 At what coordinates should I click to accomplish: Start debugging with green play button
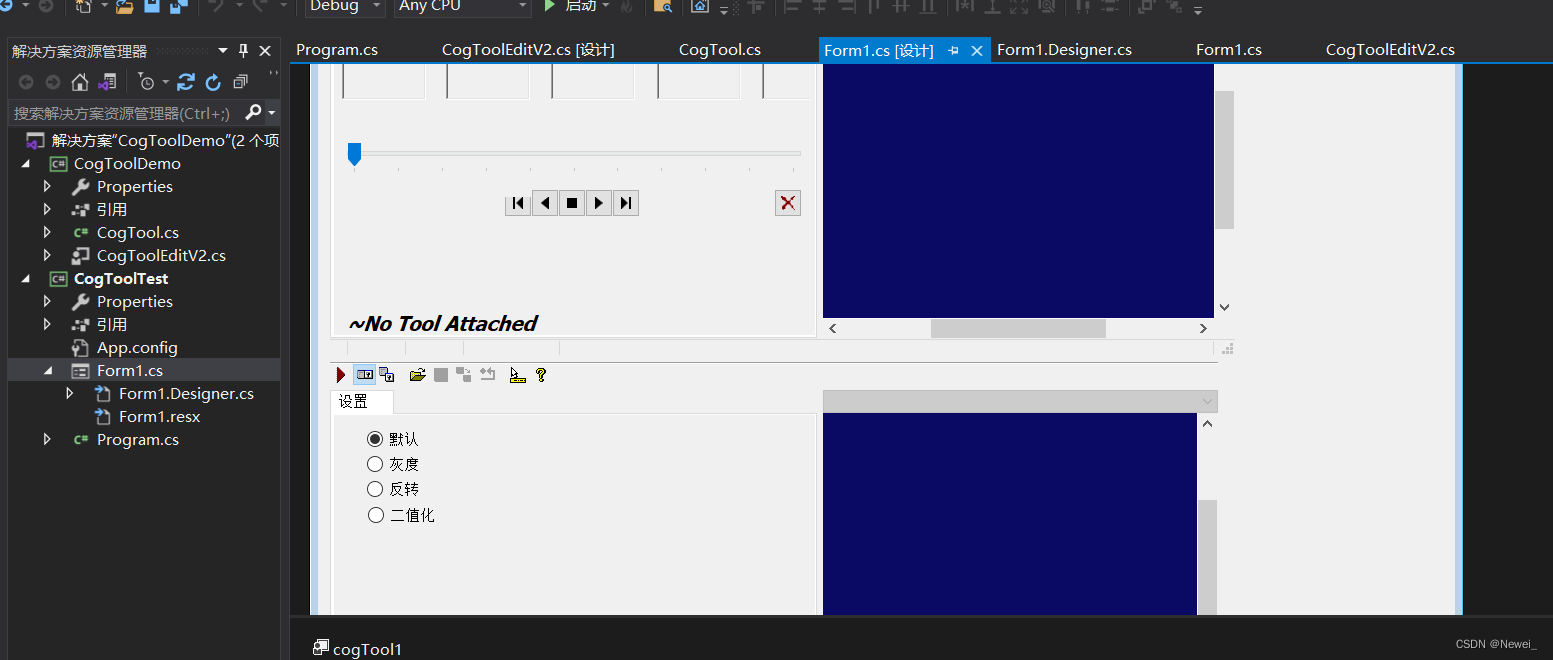550,6
